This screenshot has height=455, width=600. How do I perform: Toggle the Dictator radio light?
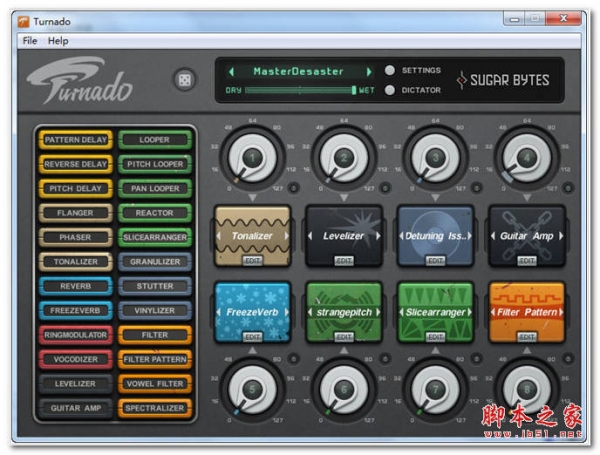point(390,90)
